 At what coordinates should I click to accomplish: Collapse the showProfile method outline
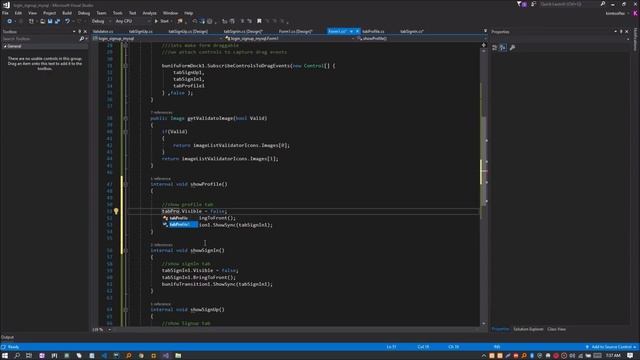point(125,184)
